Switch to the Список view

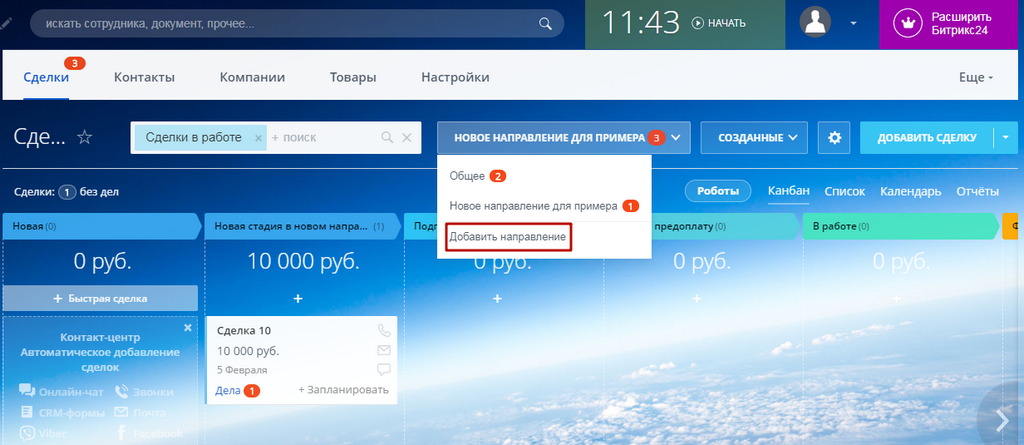pyautogui.click(x=845, y=191)
